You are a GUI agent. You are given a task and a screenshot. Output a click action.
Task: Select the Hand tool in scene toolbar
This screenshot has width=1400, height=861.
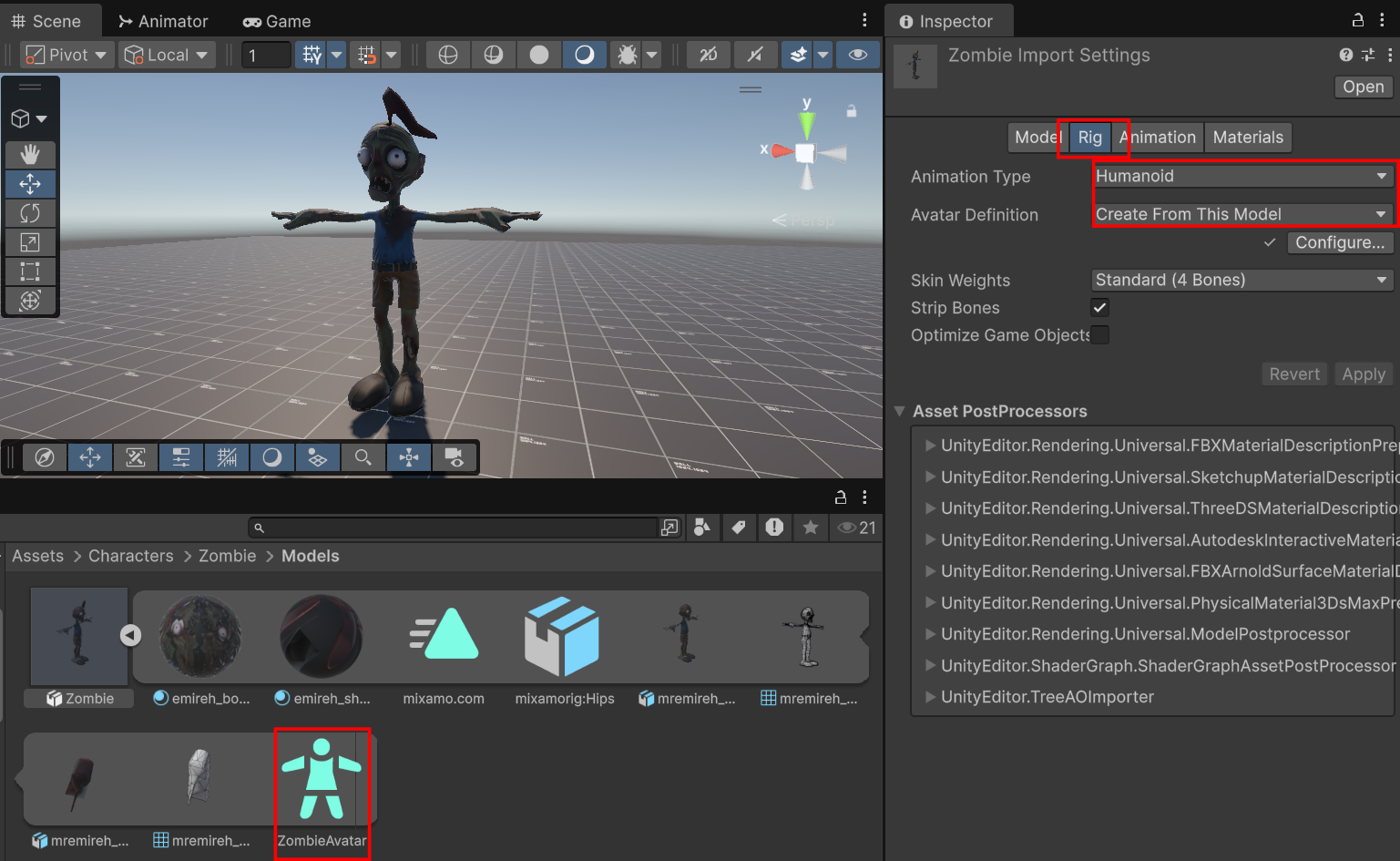click(x=30, y=154)
